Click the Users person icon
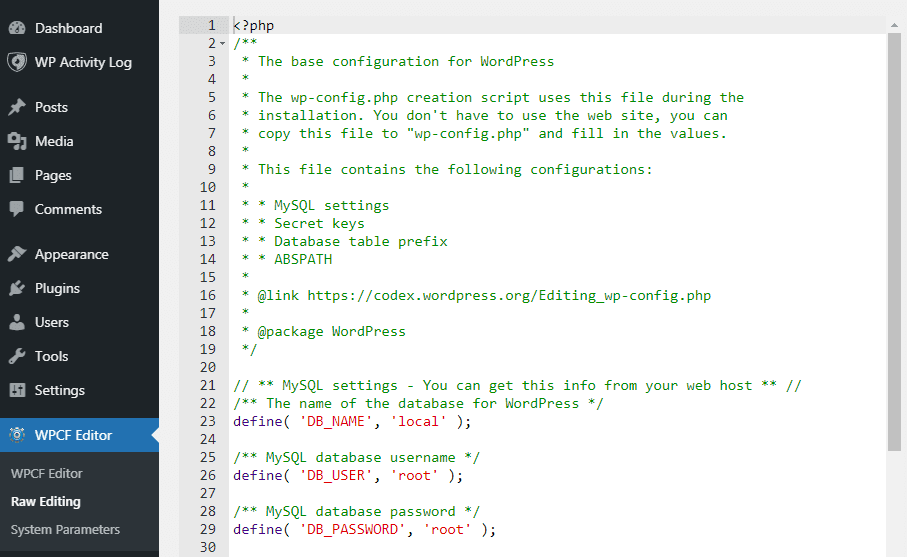This screenshot has width=907, height=557. pos(17,322)
